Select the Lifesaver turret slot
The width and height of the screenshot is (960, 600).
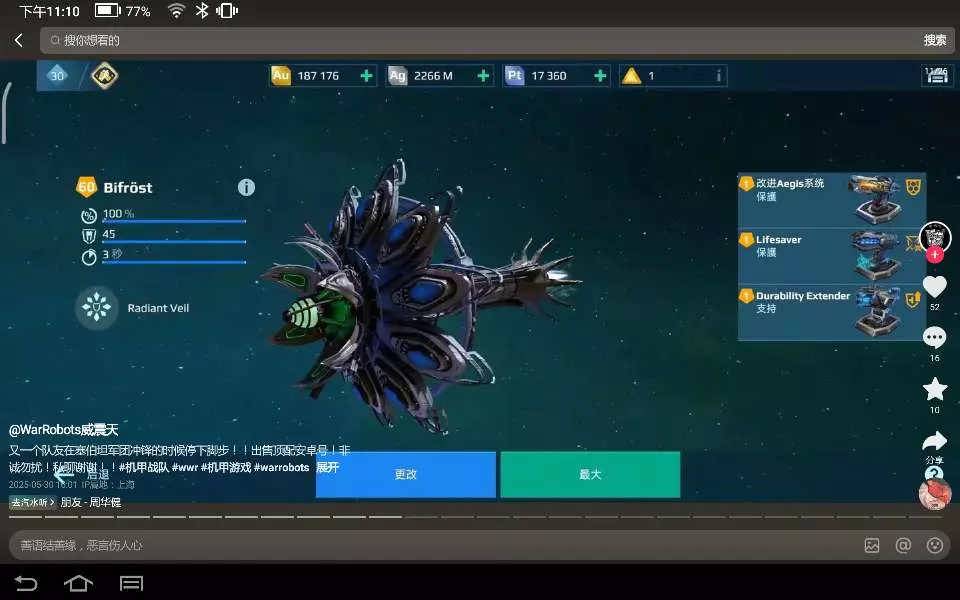[x=831, y=256]
